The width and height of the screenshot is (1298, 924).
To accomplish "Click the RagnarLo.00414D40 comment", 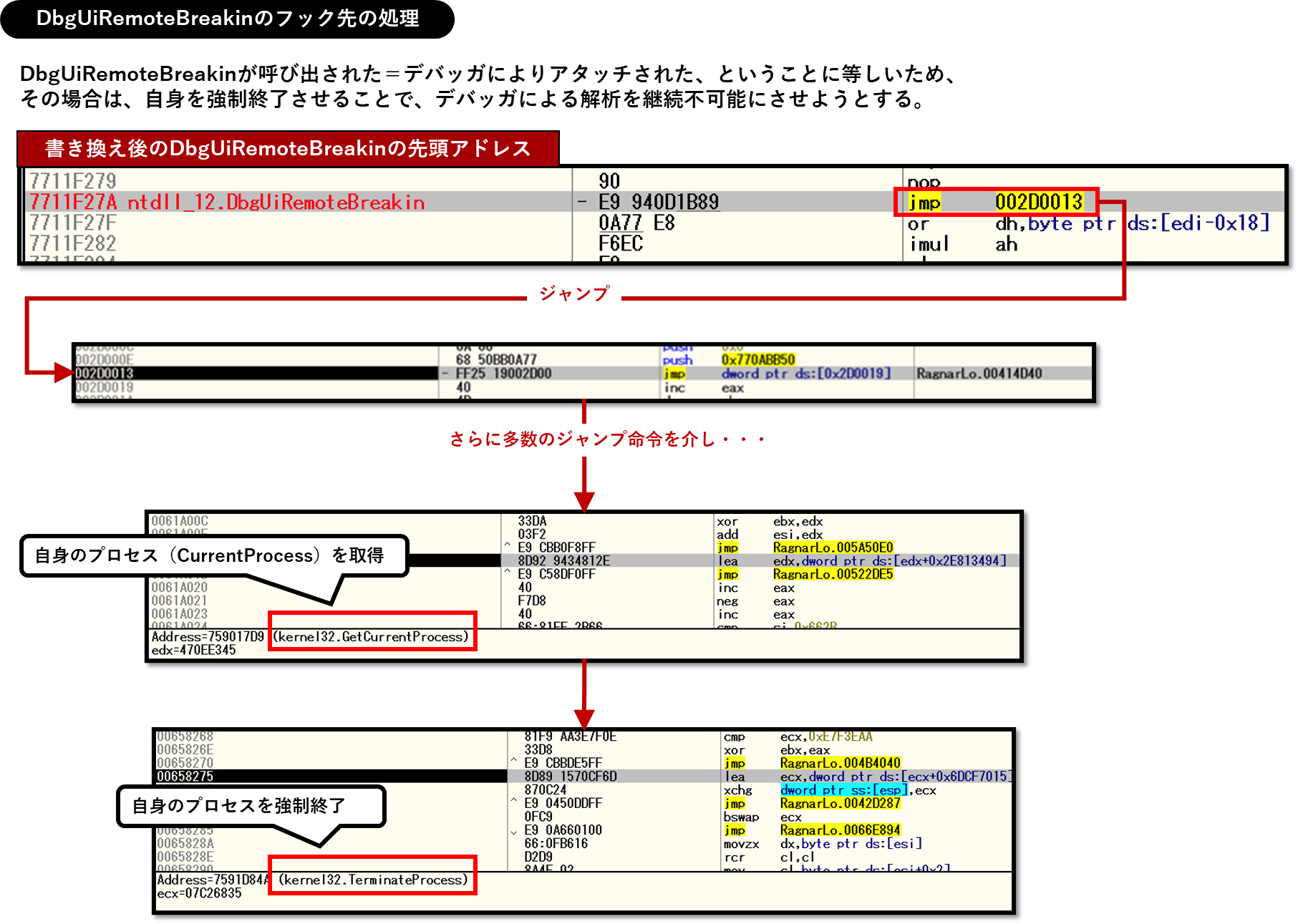I will click(979, 374).
